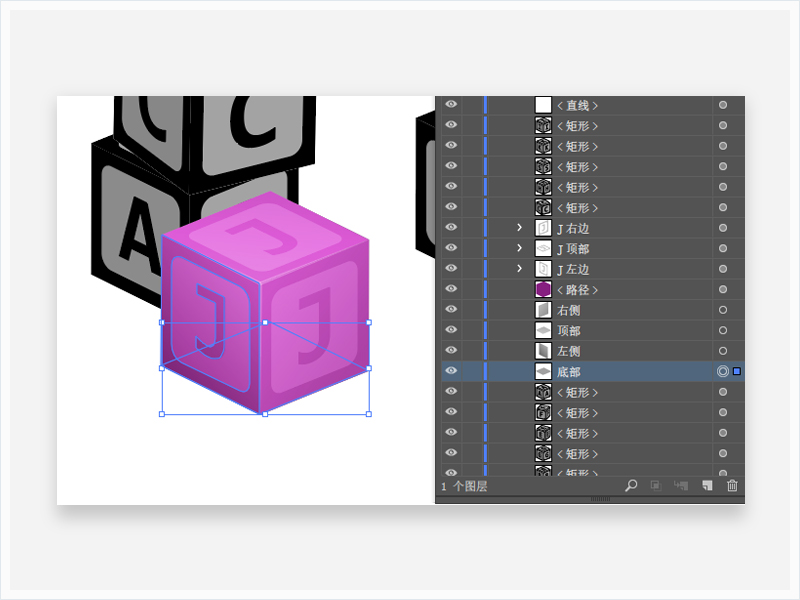Viewport: 800px width, 600px height.
Task: Click target circle of 顶部 layer
Action: (723, 331)
